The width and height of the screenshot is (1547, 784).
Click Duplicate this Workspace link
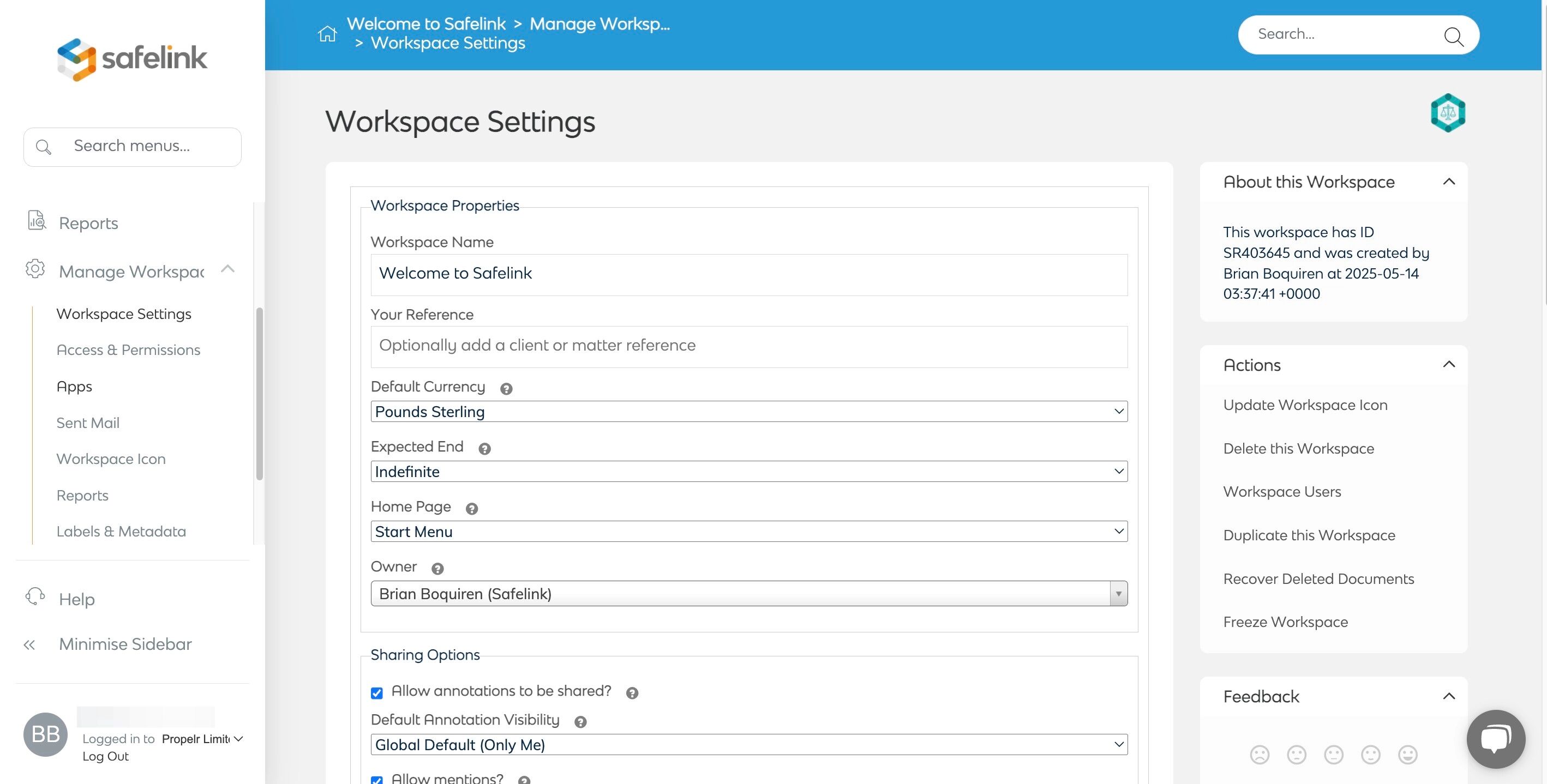(x=1309, y=535)
